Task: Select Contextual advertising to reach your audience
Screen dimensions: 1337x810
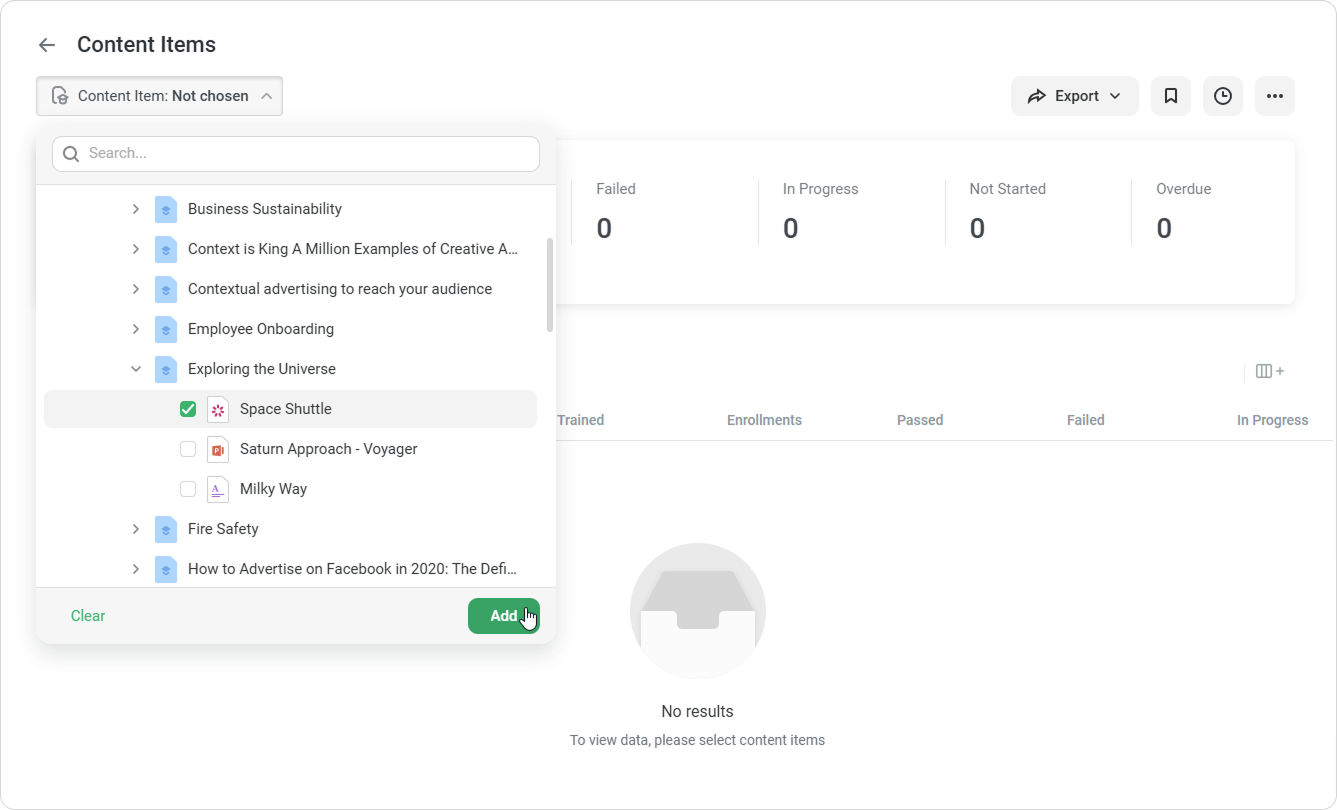Action: pyautogui.click(x=339, y=289)
